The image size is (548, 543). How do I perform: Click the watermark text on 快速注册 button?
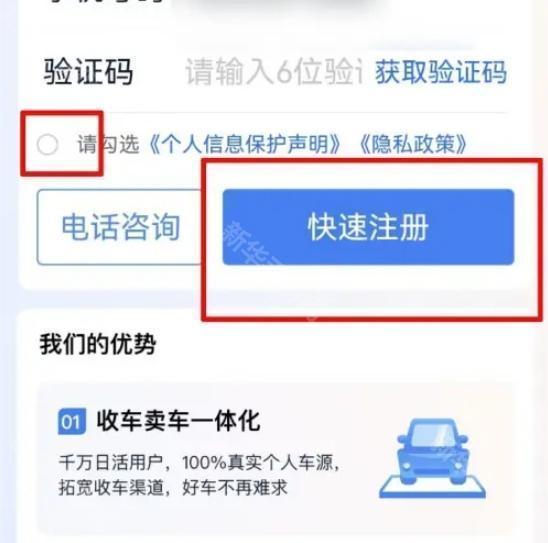[252, 243]
